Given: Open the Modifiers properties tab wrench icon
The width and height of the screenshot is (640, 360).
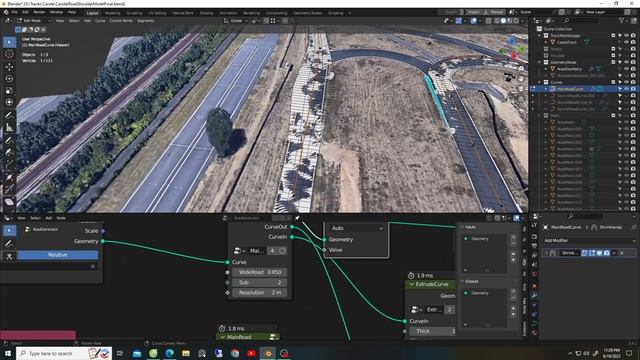Looking at the screenshot, I should [534, 295].
